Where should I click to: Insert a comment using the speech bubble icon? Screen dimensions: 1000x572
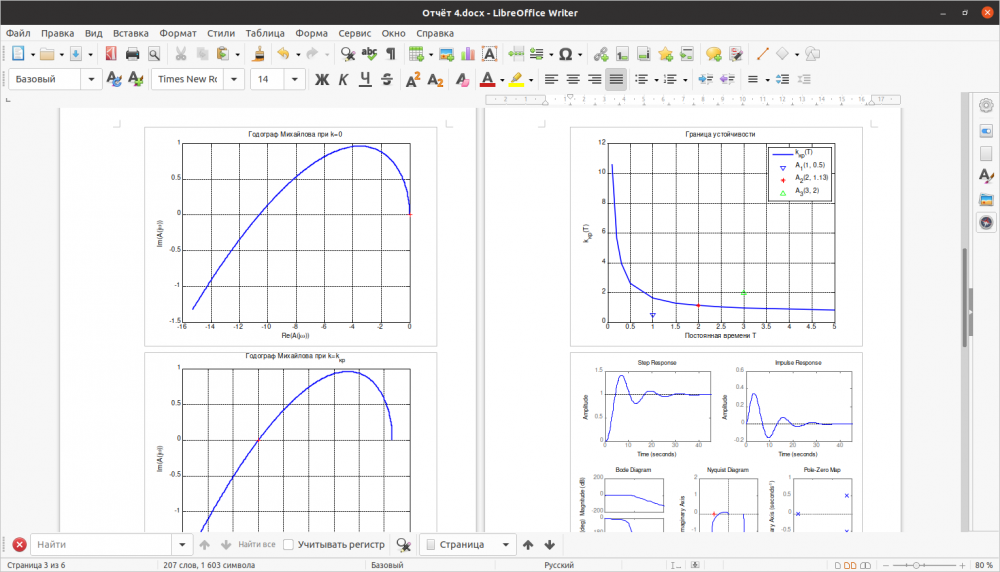pyautogui.click(x=714, y=54)
